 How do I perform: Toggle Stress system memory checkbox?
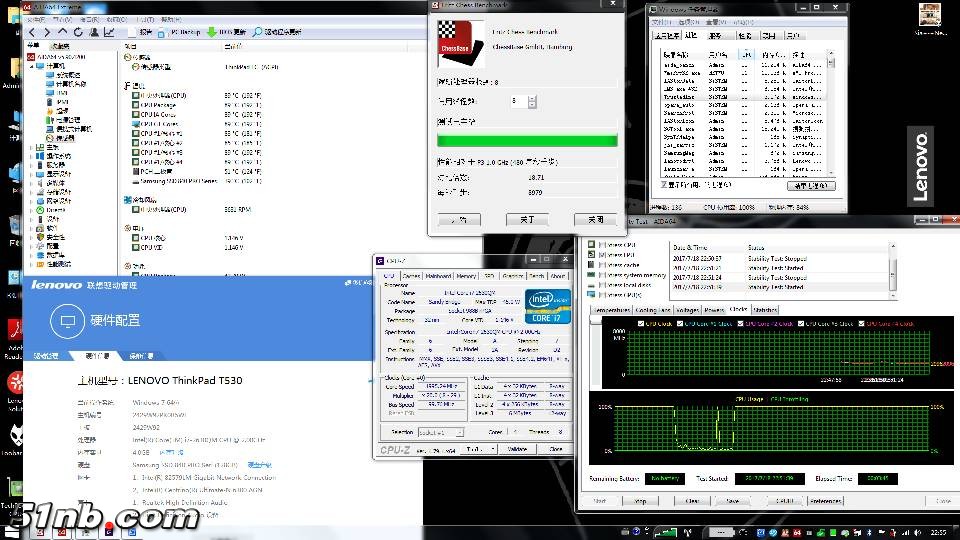pyautogui.click(x=602, y=275)
